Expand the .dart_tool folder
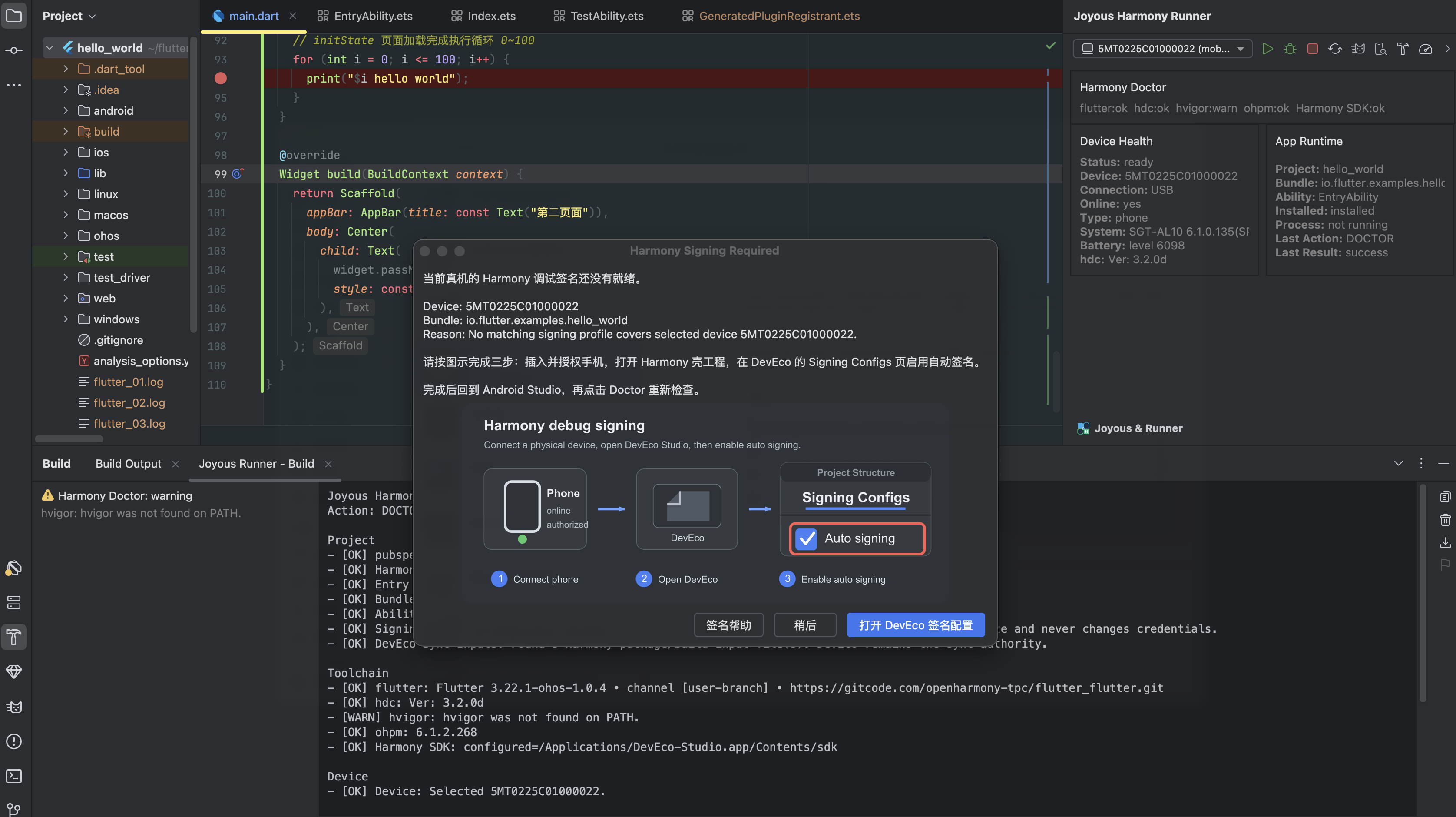 66,69
